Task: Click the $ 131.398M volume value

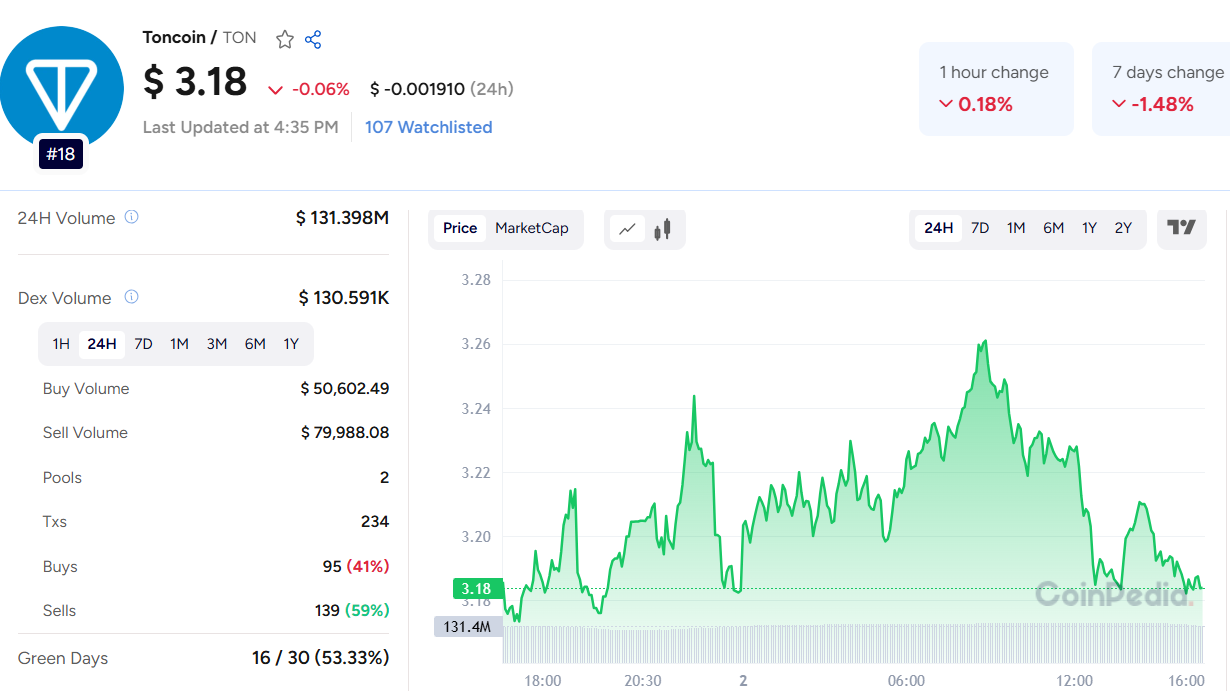Action: tap(342, 218)
